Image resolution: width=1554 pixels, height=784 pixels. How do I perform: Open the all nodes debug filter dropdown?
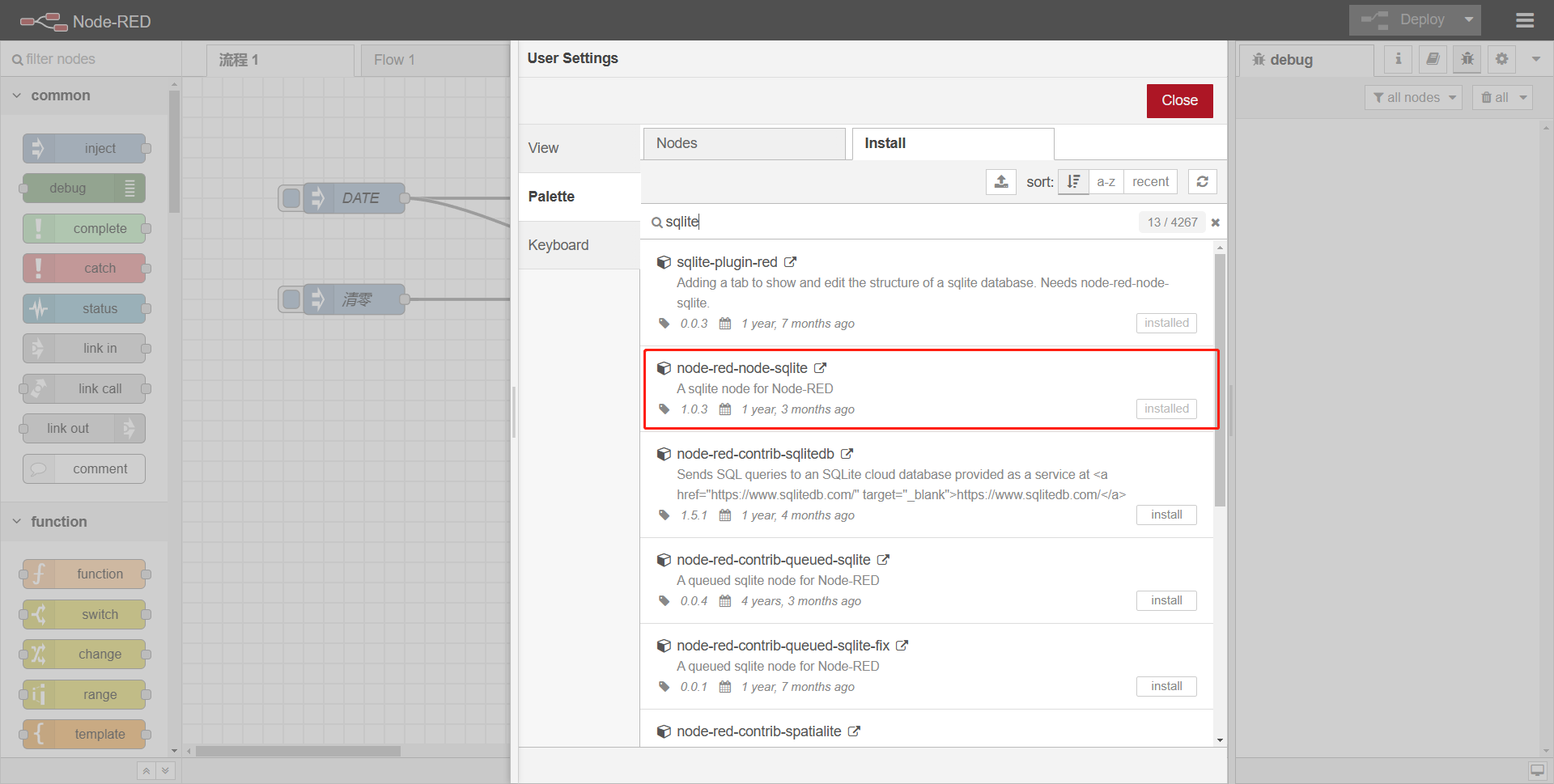(x=1414, y=98)
